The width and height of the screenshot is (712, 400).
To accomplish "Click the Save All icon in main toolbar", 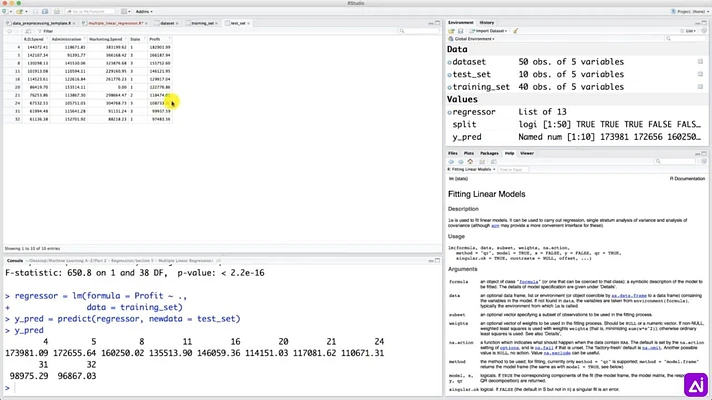I will (45, 11).
